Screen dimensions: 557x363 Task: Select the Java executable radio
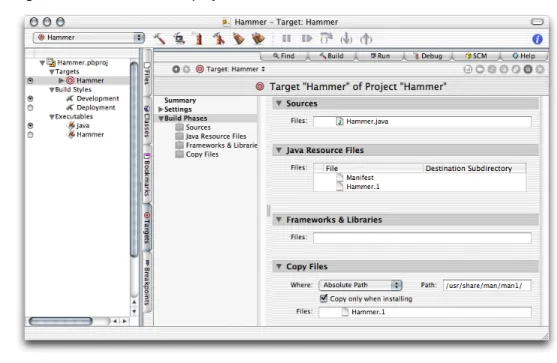30,125
